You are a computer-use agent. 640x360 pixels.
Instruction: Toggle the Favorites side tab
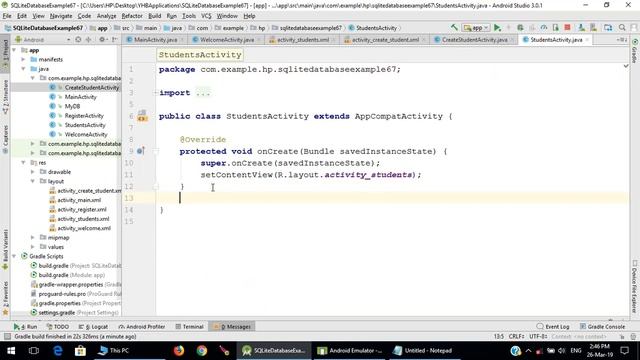pos(5,298)
